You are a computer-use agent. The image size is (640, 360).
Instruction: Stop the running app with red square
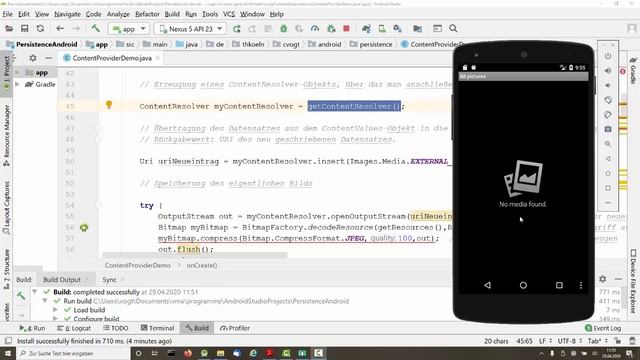347,29
